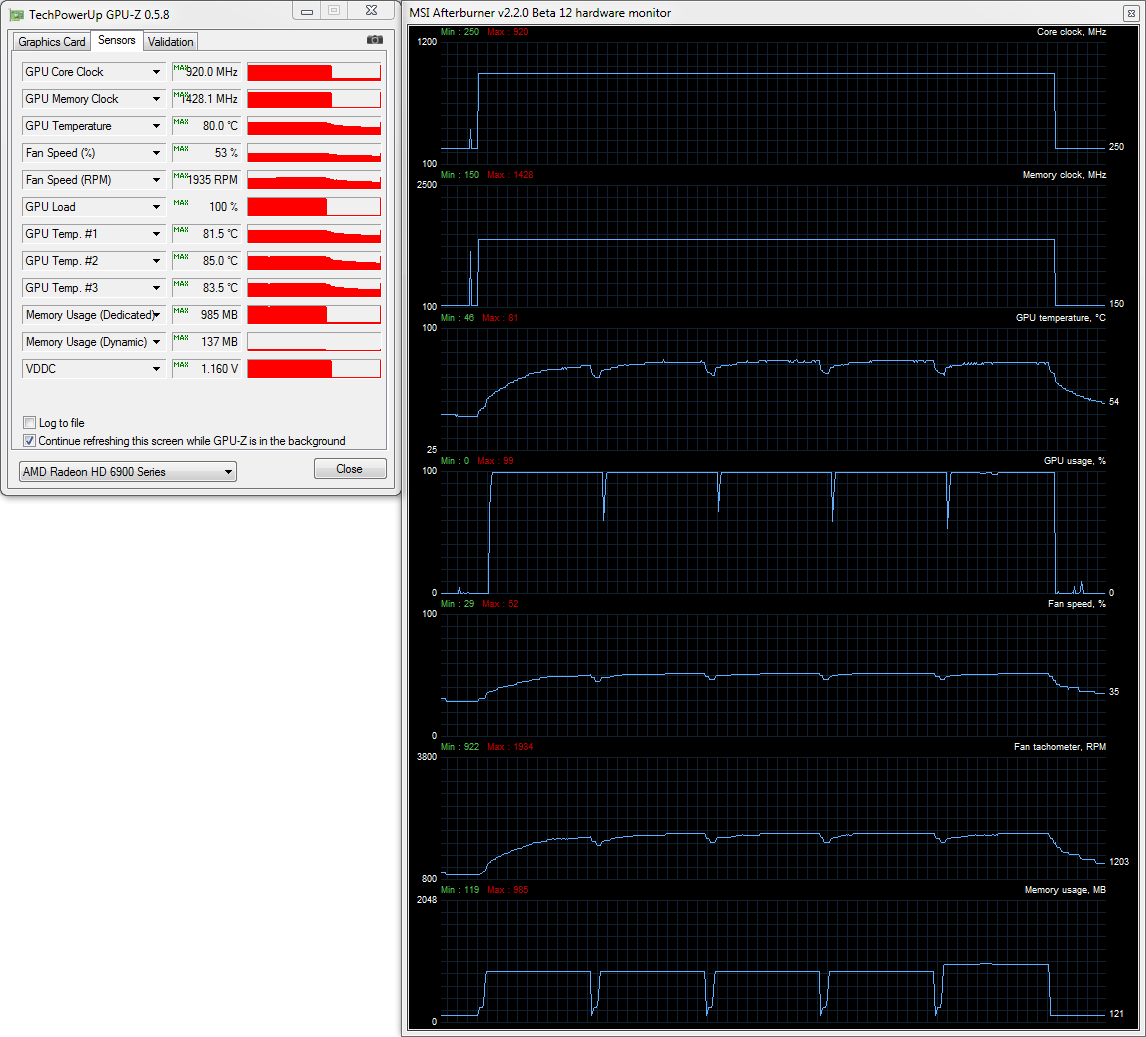
Task: Enable the Log to file checkbox
Action: pos(30,422)
